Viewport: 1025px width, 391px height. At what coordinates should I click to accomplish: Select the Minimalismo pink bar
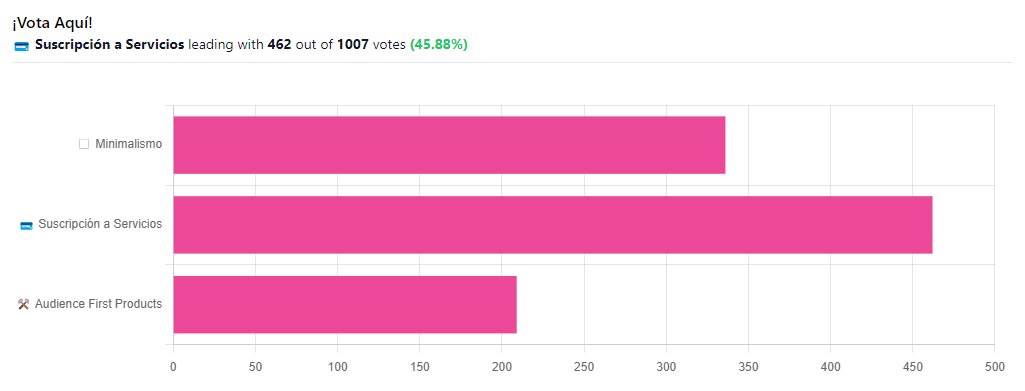(x=449, y=145)
